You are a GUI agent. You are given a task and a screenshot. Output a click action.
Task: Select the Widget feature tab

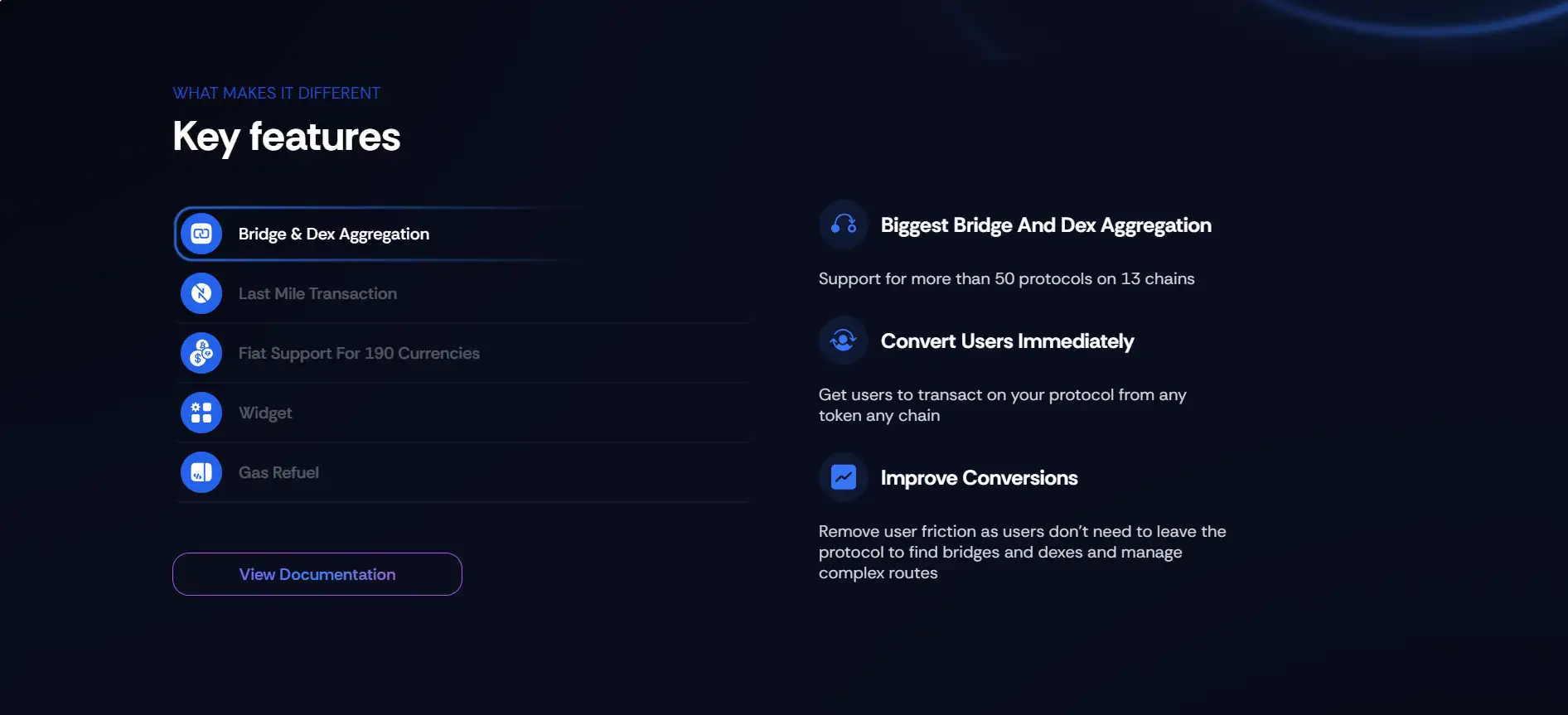click(x=265, y=413)
